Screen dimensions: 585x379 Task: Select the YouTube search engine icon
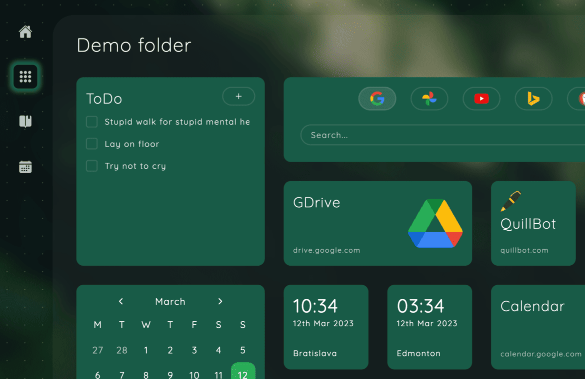(x=481, y=98)
